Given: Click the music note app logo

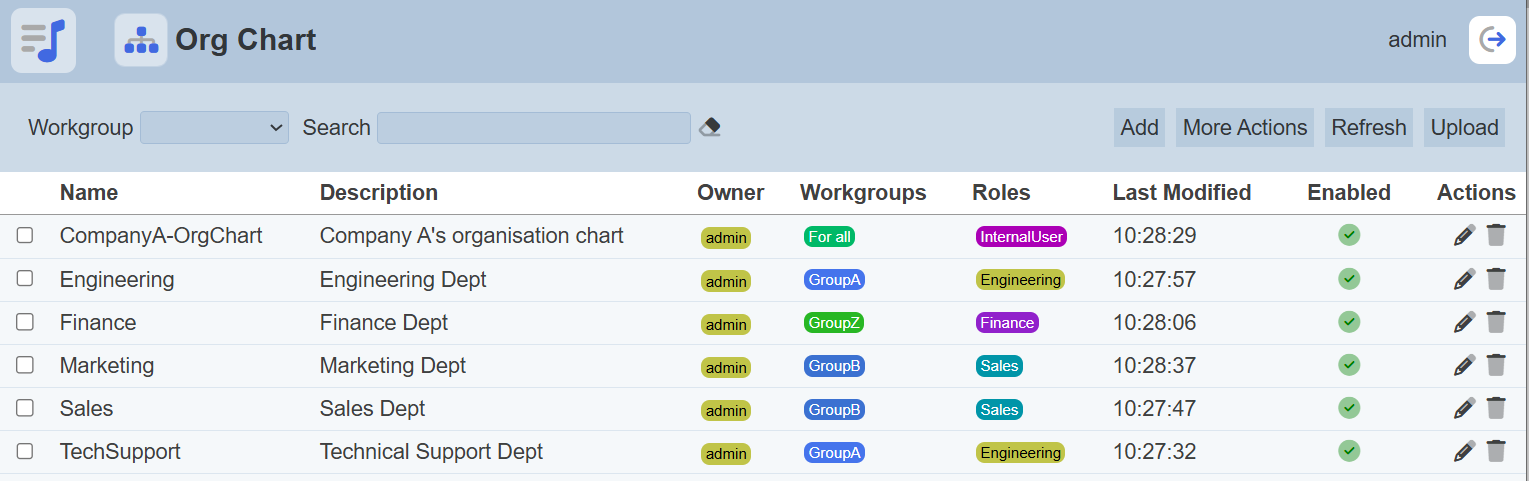Looking at the screenshot, I should (43, 40).
